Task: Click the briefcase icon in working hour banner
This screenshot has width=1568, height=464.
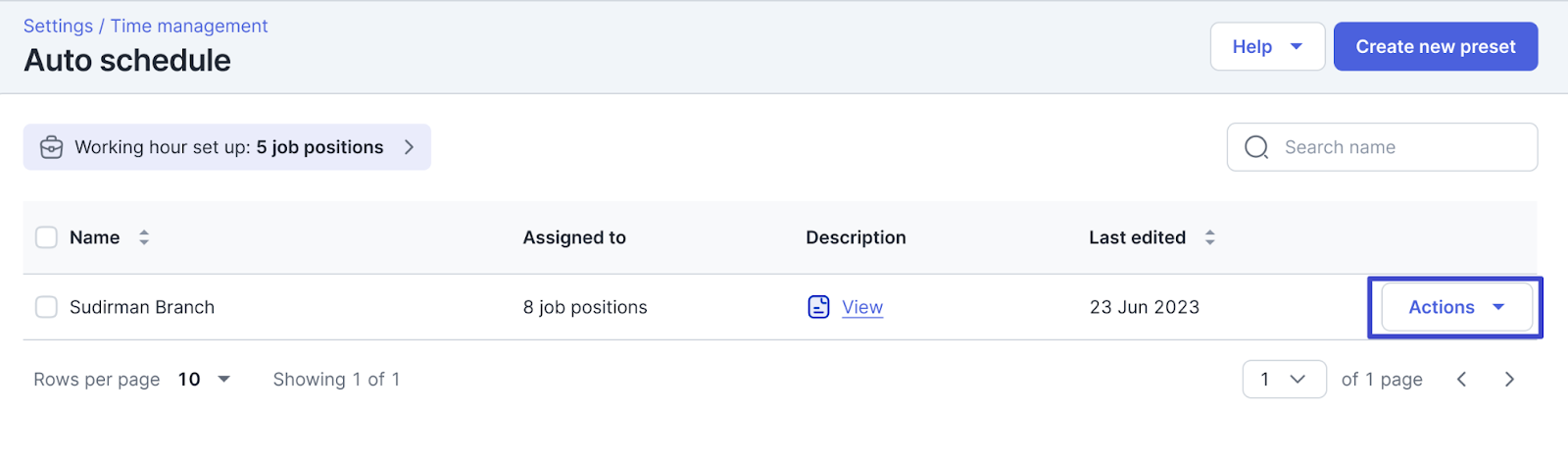Action: click(51, 147)
